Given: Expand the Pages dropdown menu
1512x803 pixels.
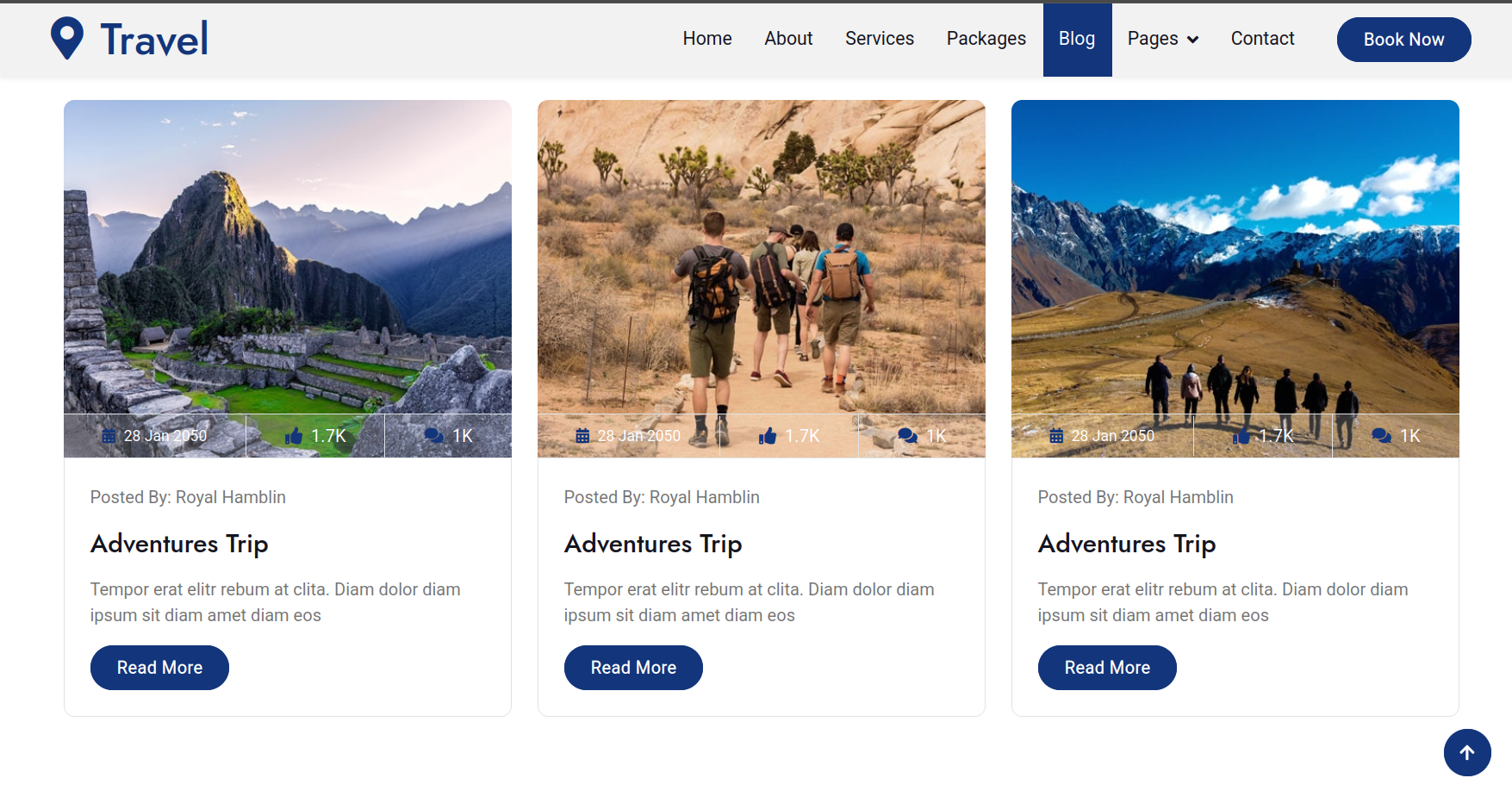Looking at the screenshot, I should (1161, 39).
